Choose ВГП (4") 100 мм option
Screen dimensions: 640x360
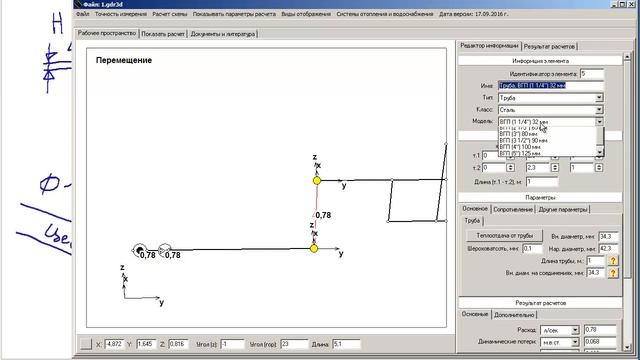(x=520, y=147)
